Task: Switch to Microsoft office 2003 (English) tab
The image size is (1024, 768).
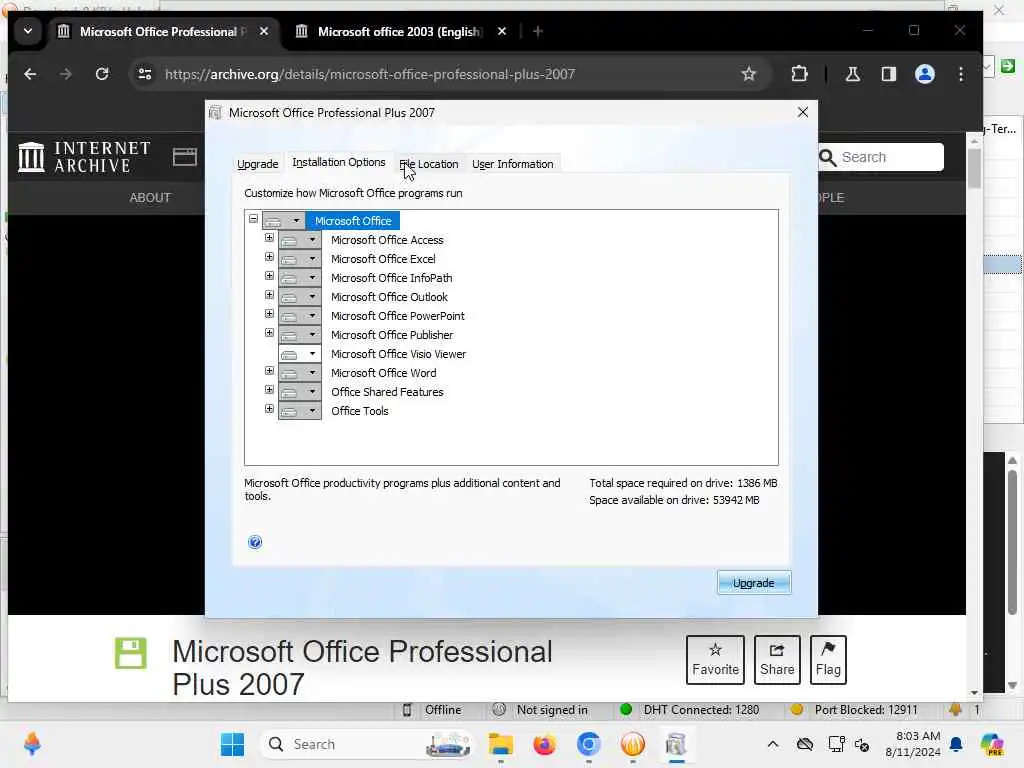Action: [399, 31]
